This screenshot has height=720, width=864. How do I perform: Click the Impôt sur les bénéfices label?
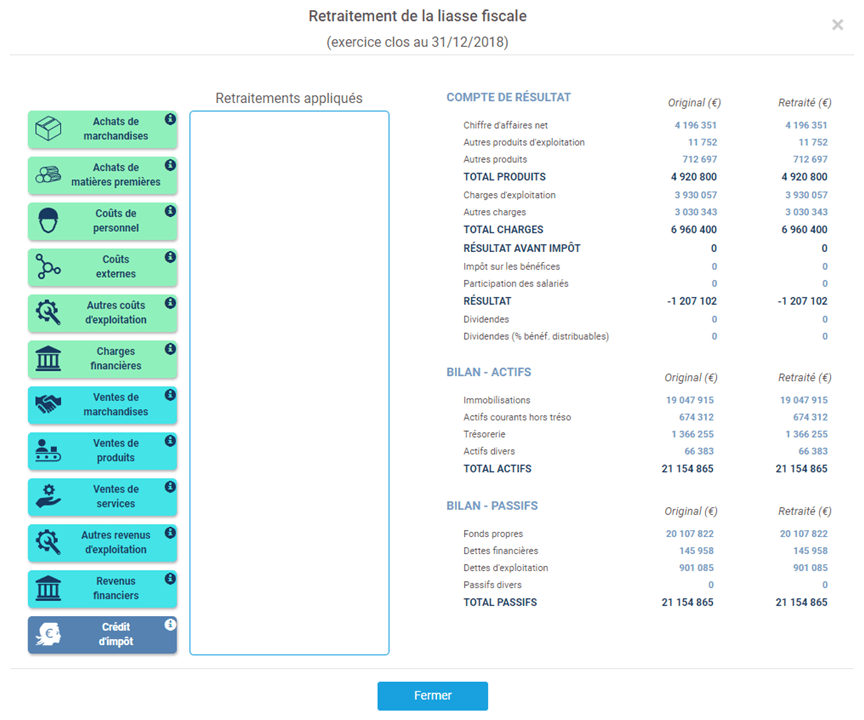(511, 267)
